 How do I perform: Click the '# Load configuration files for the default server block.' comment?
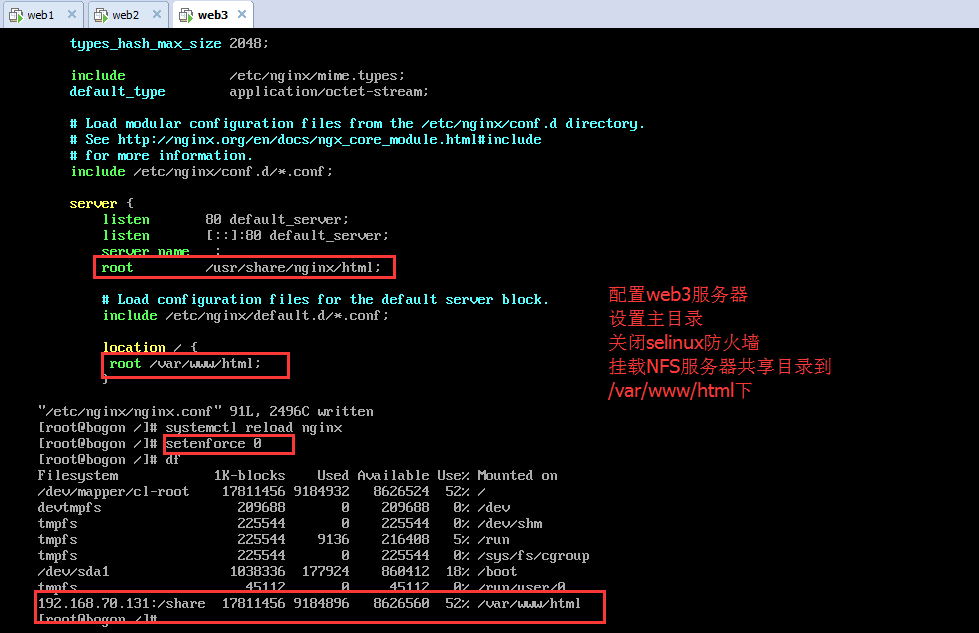[325, 300]
